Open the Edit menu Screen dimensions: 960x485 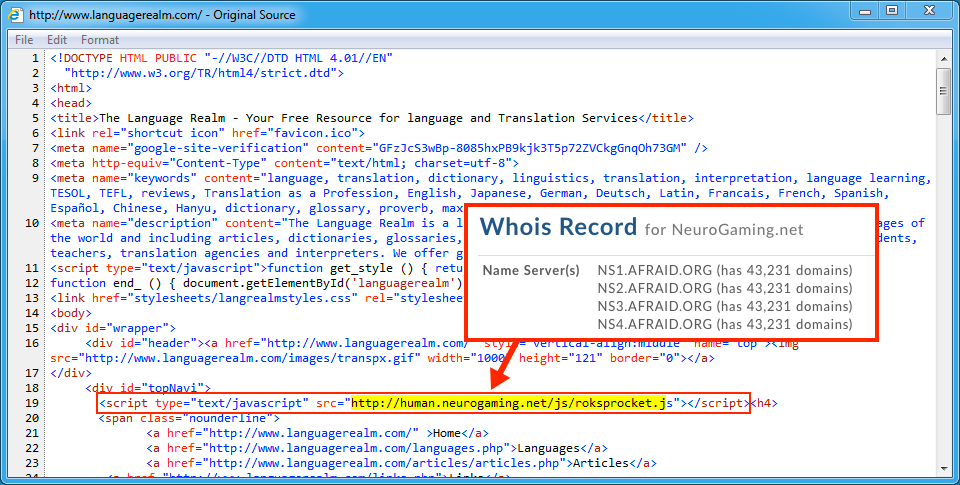coord(57,40)
